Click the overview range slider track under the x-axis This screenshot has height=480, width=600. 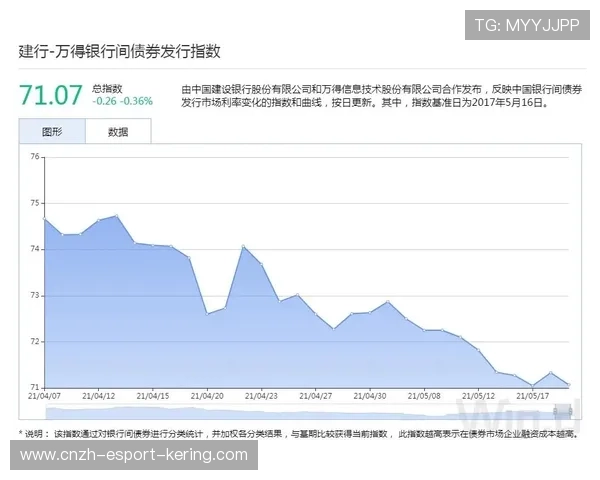point(308,413)
